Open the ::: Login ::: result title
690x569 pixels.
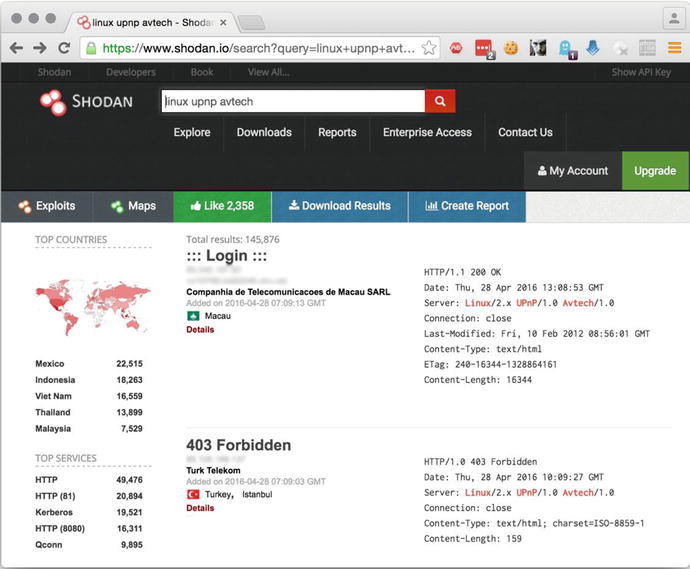(227, 256)
